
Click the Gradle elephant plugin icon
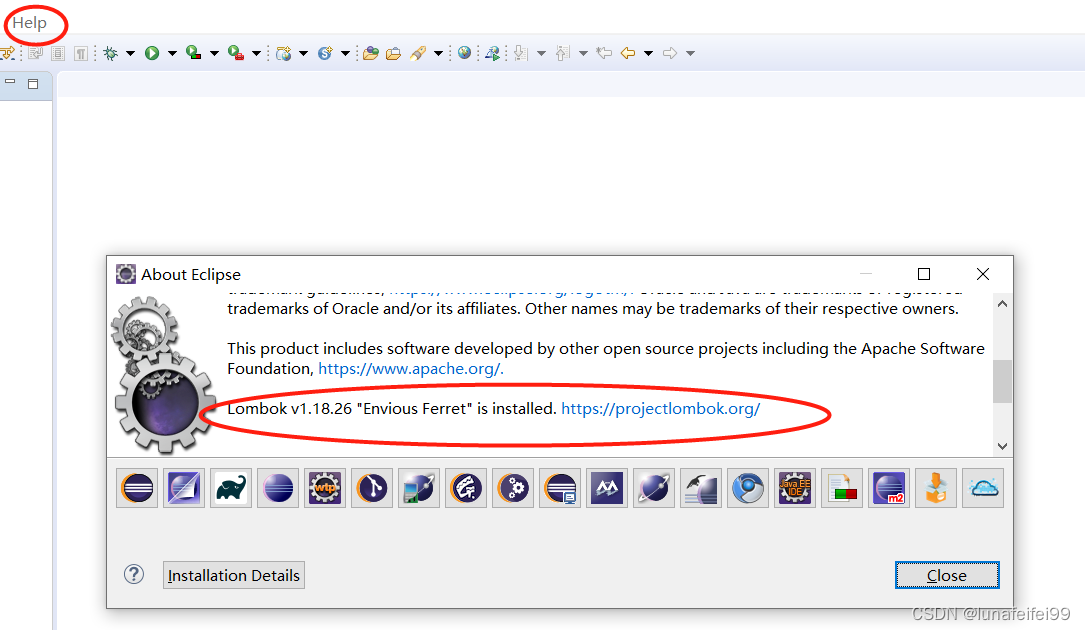231,488
